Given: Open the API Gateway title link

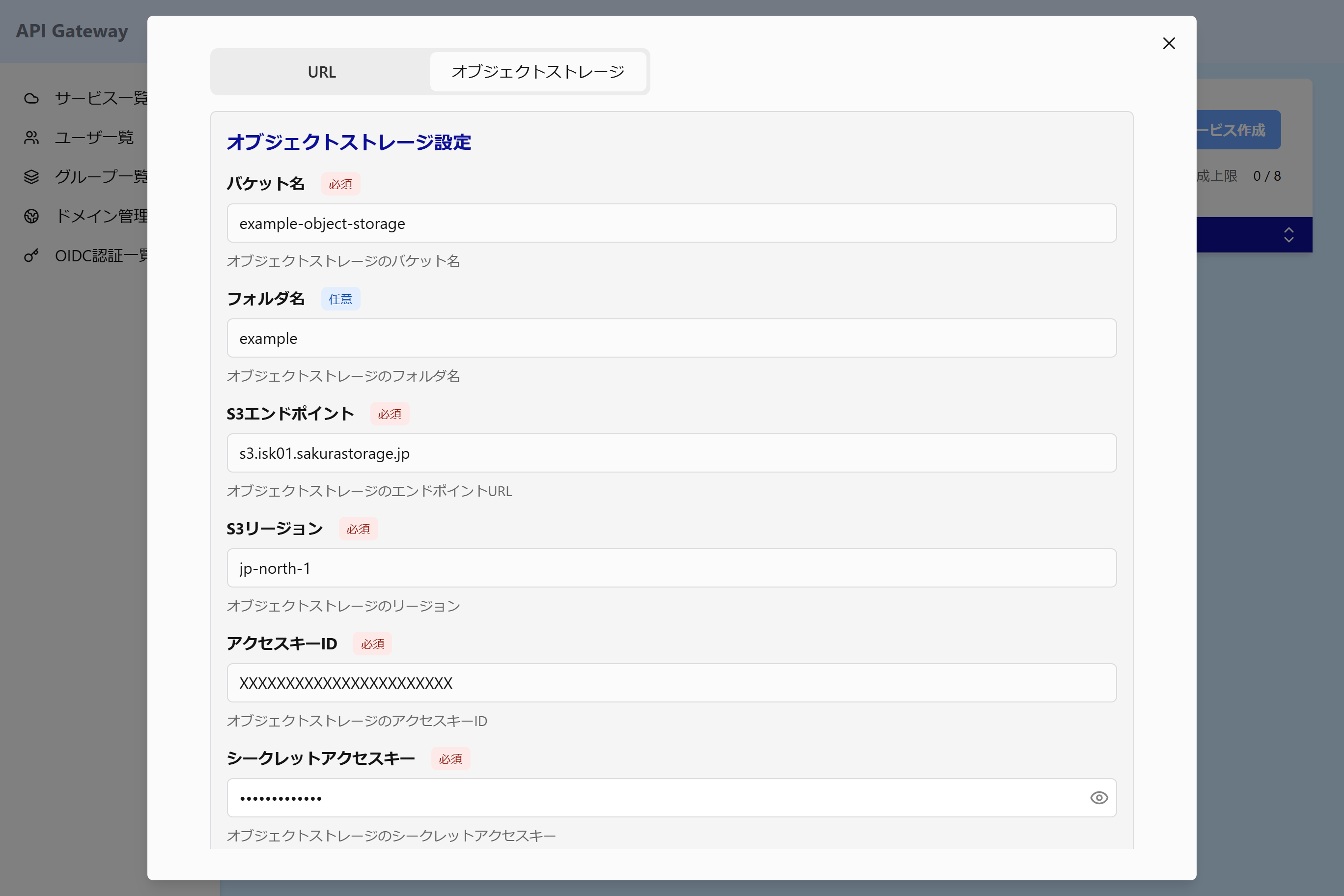Looking at the screenshot, I should (x=72, y=31).
